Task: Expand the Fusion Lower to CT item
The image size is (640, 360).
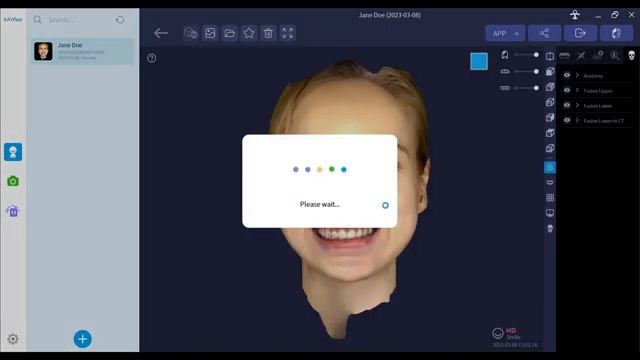Action: 578,120
